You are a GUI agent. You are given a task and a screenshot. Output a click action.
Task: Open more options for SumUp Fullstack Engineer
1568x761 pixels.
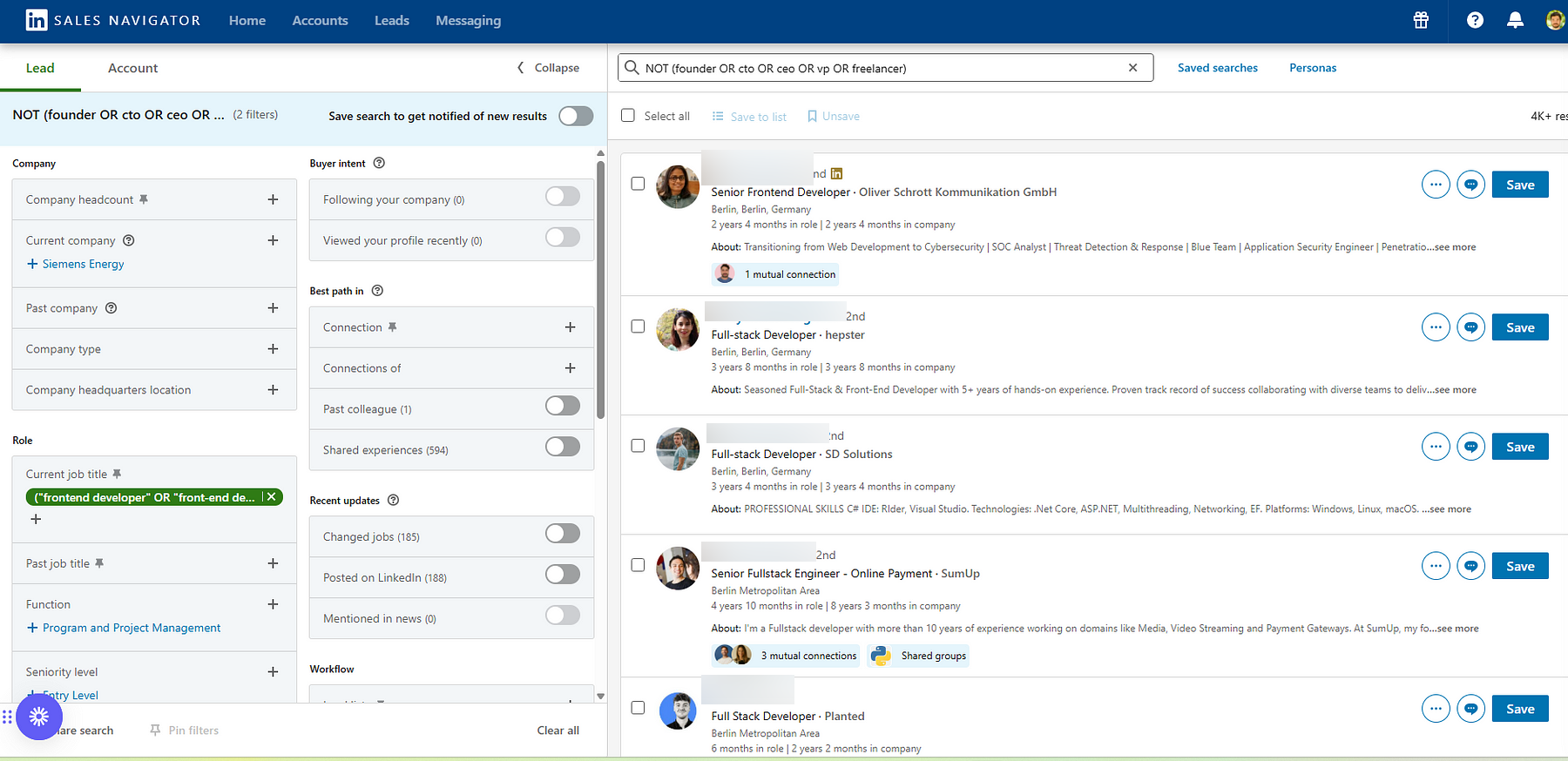[x=1436, y=566]
